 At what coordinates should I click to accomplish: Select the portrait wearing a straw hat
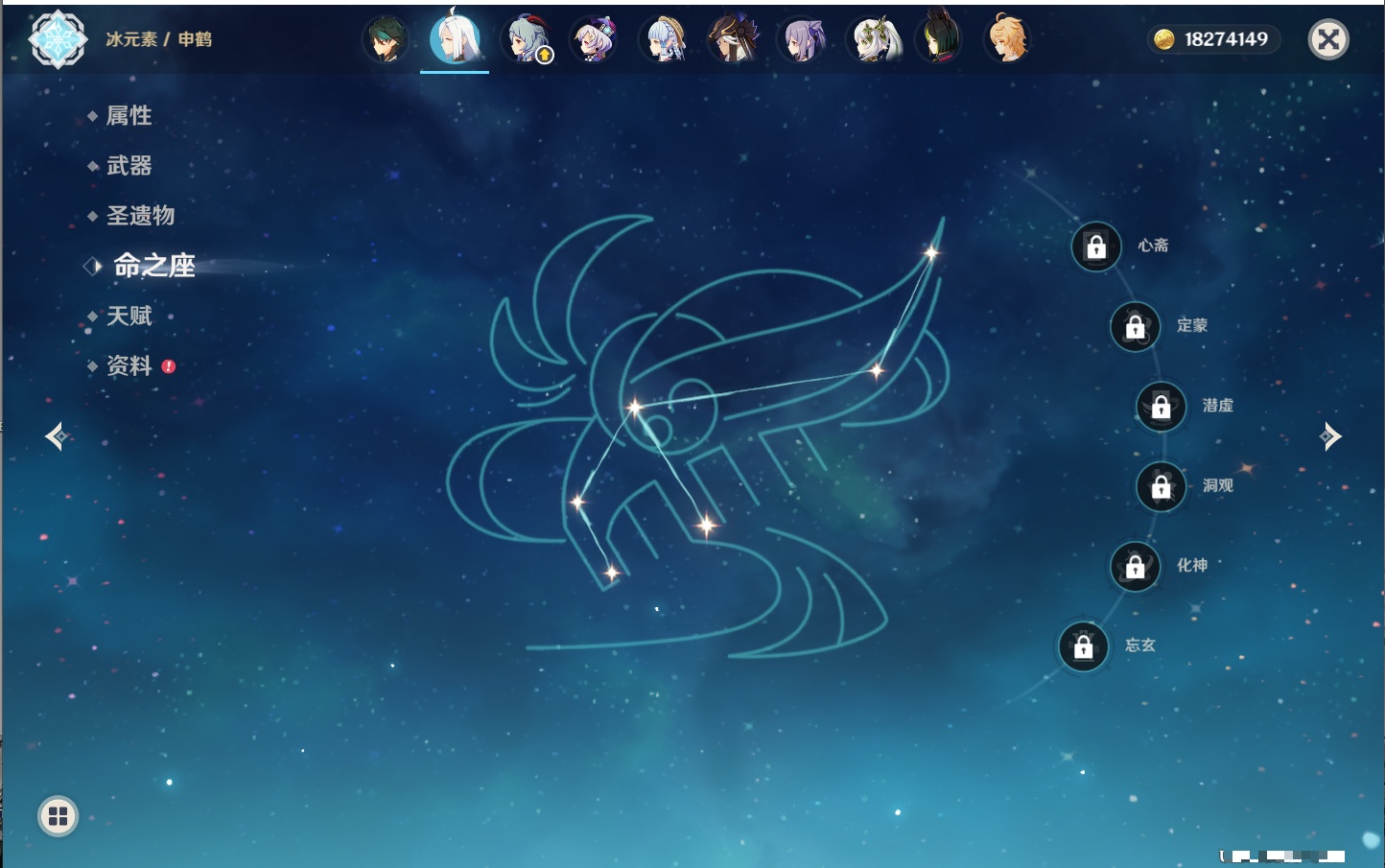(665, 39)
